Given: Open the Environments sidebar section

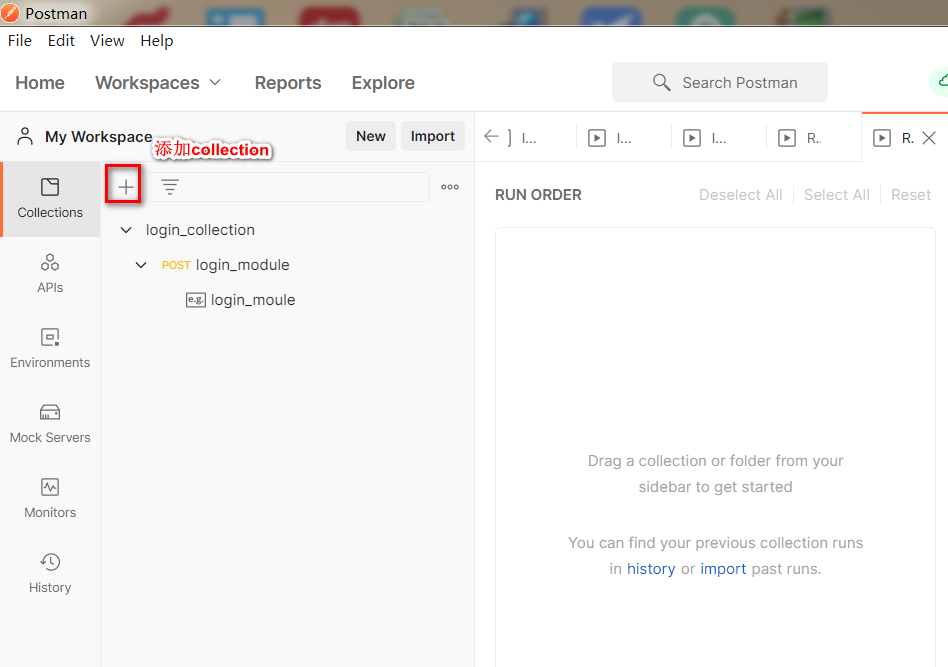Looking at the screenshot, I should [x=50, y=349].
